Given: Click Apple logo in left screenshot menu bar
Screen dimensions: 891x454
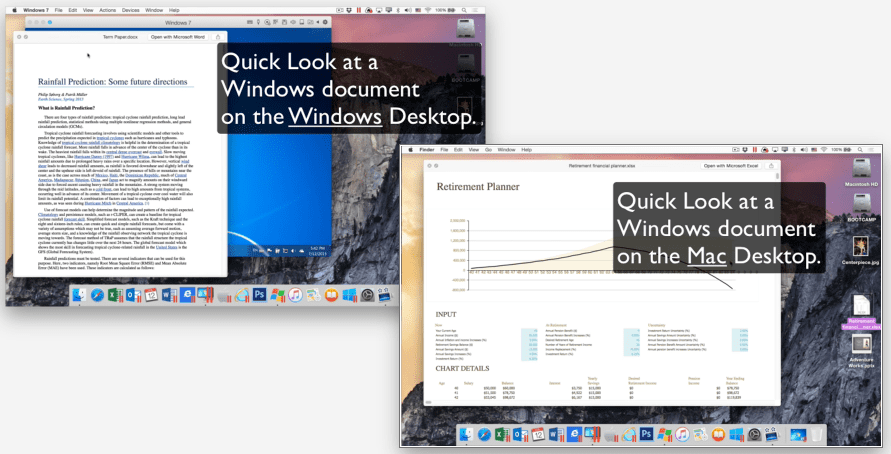Looking at the screenshot, I should (15, 10).
